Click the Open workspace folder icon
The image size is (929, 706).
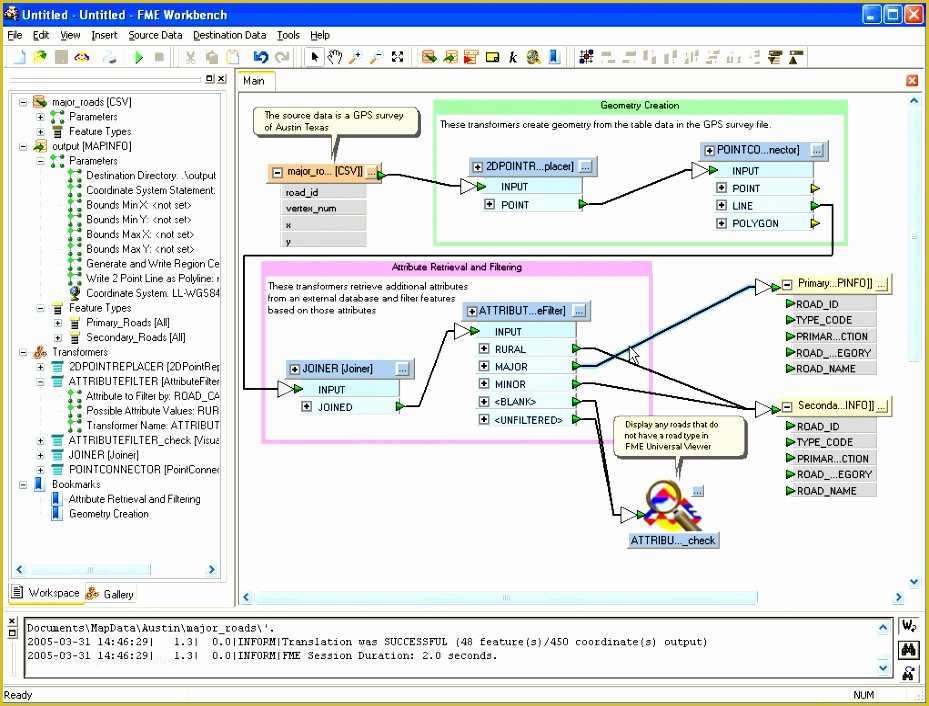click(x=40, y=57)
